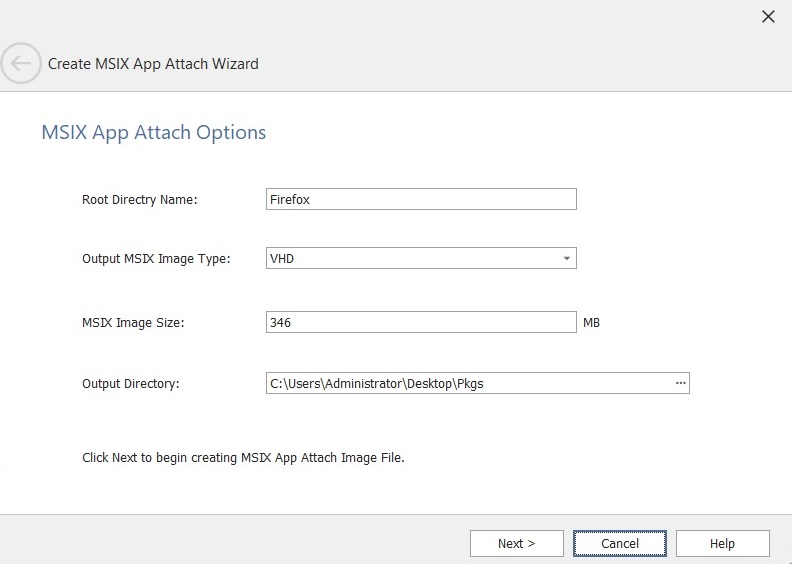
Task: Close the wizard using the X button
Action: click(x=768, y=16)
